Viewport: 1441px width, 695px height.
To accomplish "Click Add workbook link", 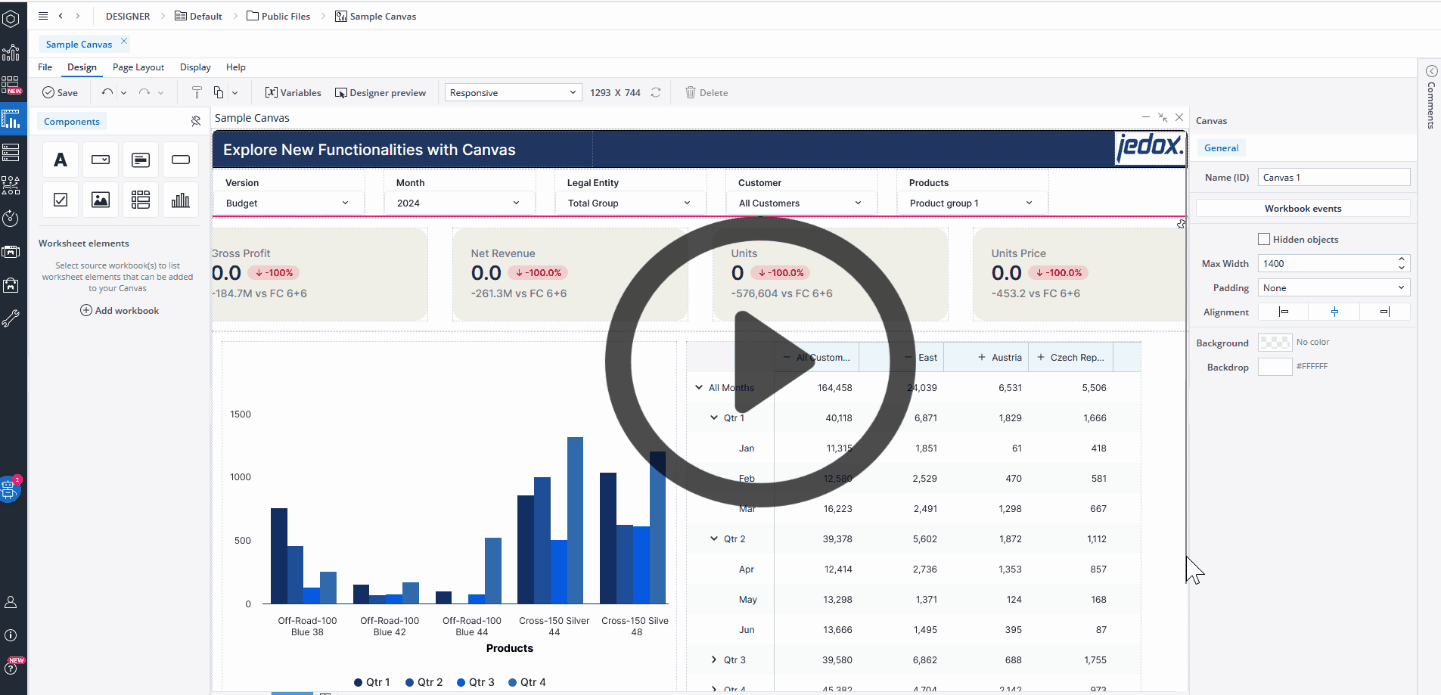I will pyautogui.click(x=119, y=311).
